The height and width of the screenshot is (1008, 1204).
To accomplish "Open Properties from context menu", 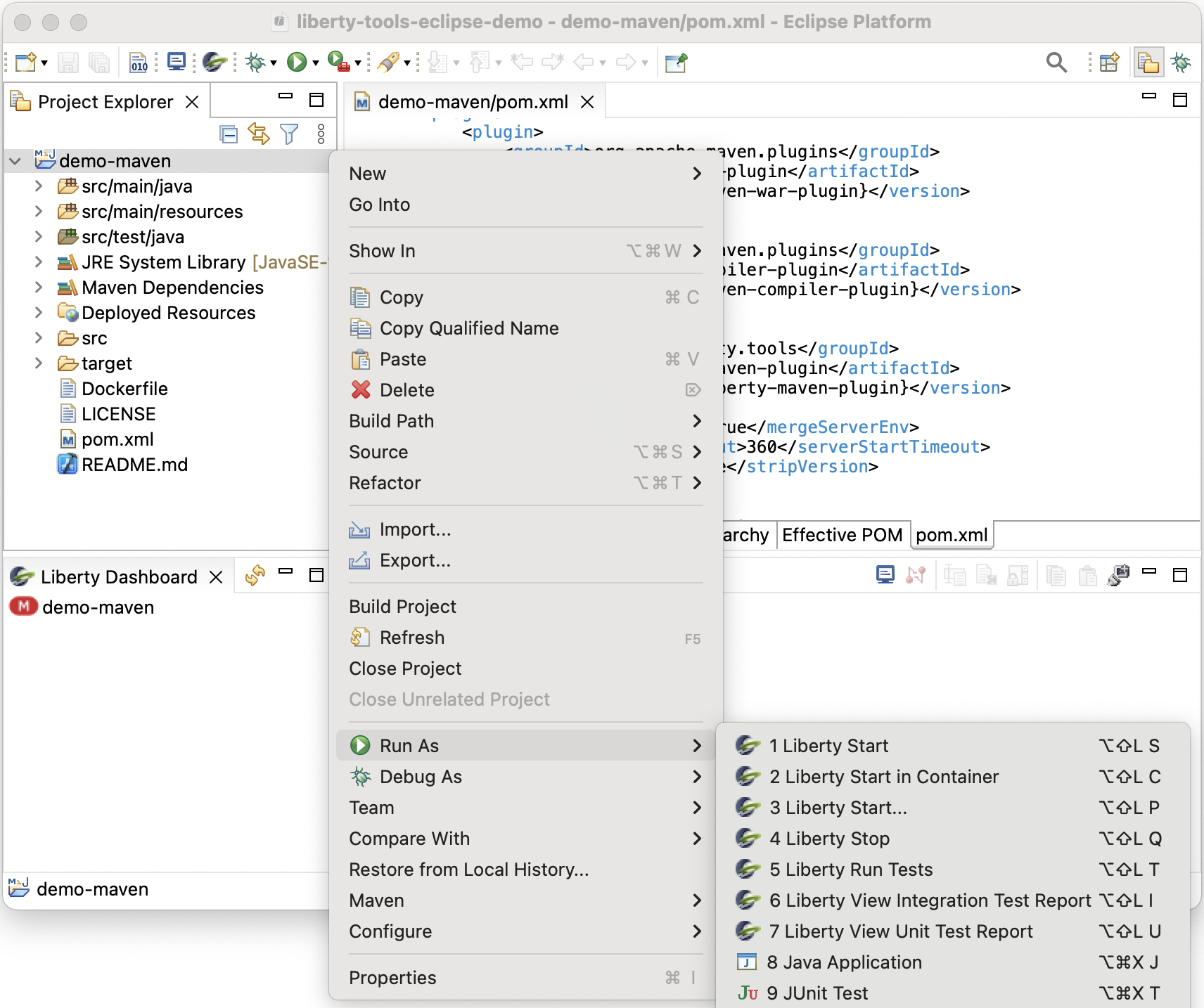I will tap(525, 978).
